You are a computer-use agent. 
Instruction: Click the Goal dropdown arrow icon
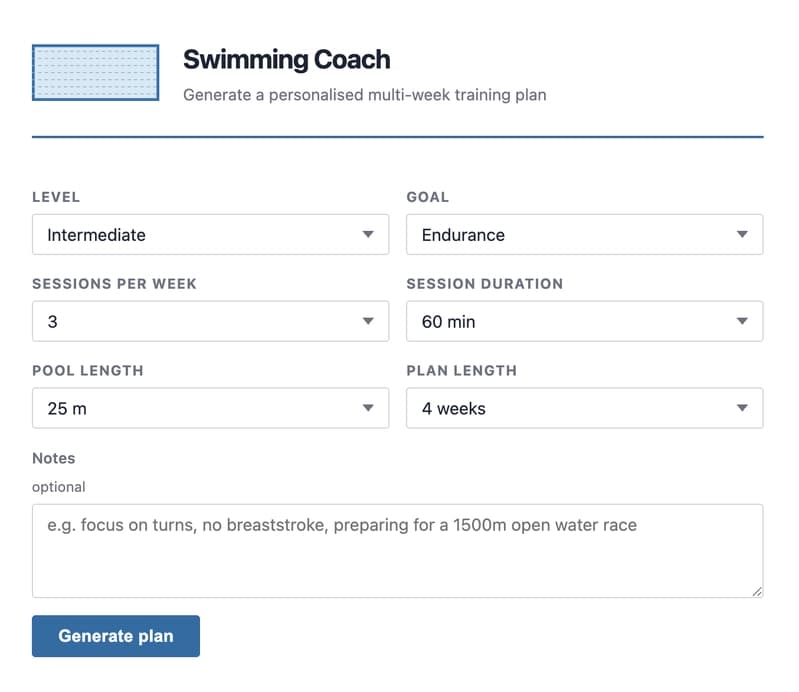(742, 234)
